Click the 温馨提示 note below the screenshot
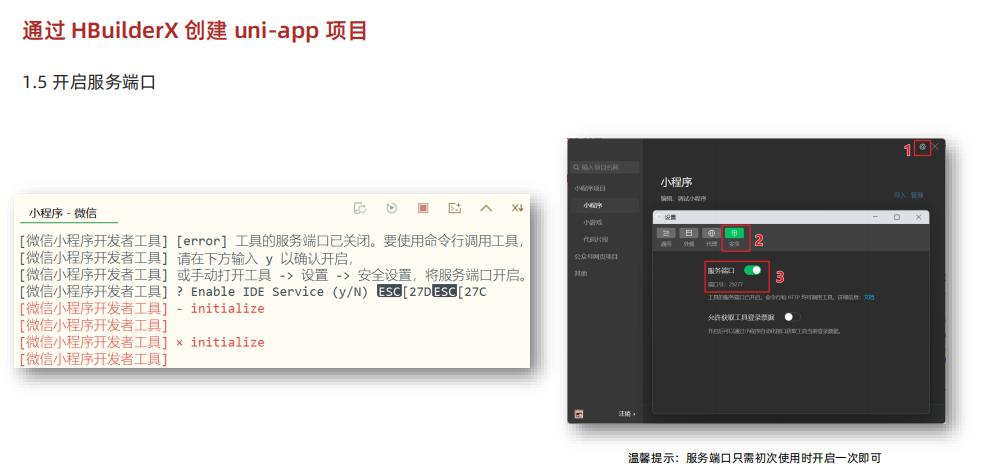981x476 pixels. click(755, 458)
